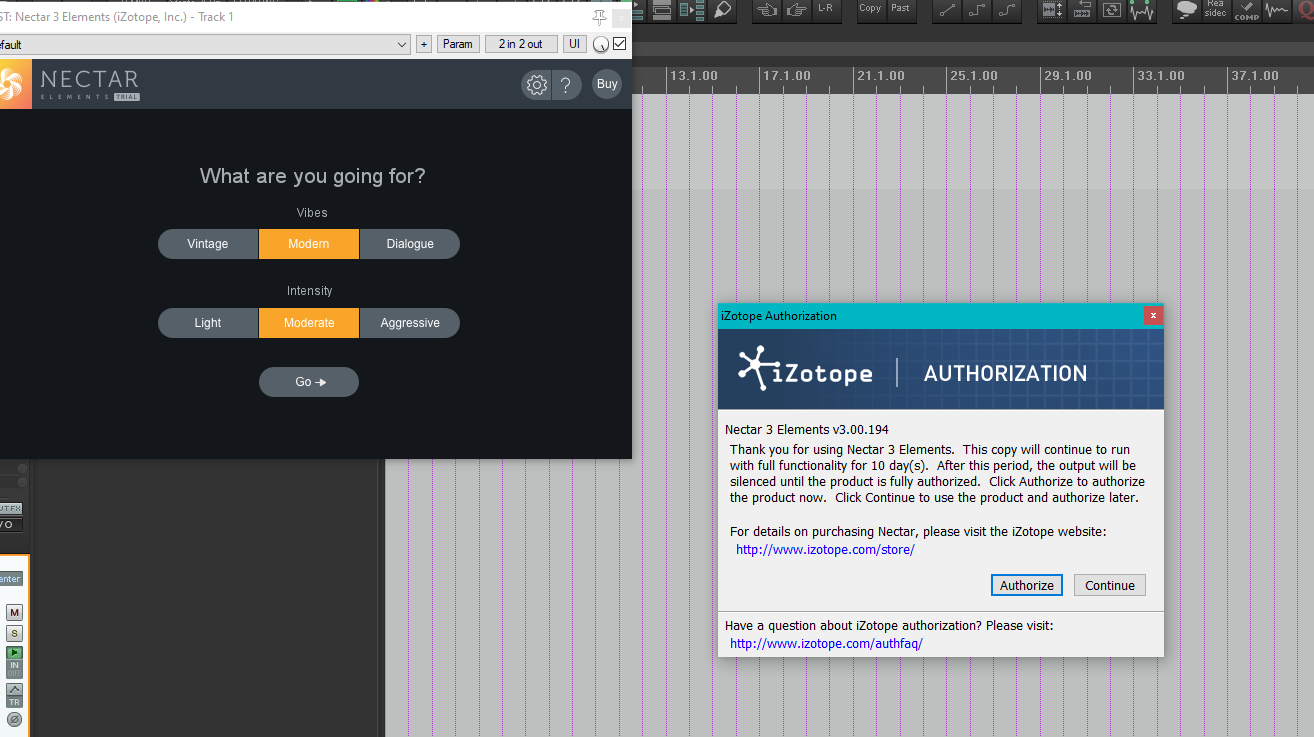Viewport: 1314px width, 737px height.
Task: Solo the track with S button
Action: [x=14, y=633]
